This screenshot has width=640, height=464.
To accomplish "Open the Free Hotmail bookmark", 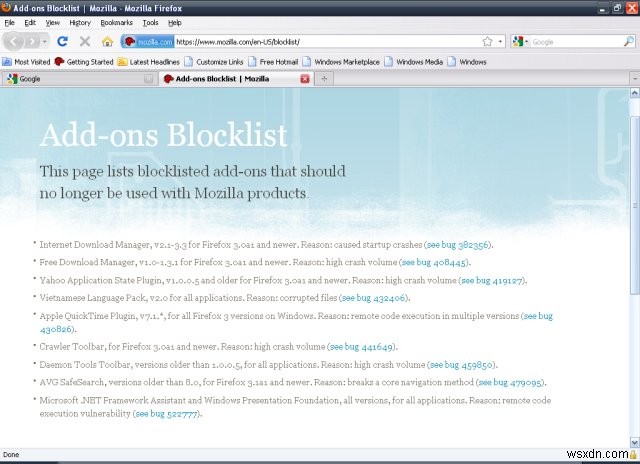I will 273,62.
